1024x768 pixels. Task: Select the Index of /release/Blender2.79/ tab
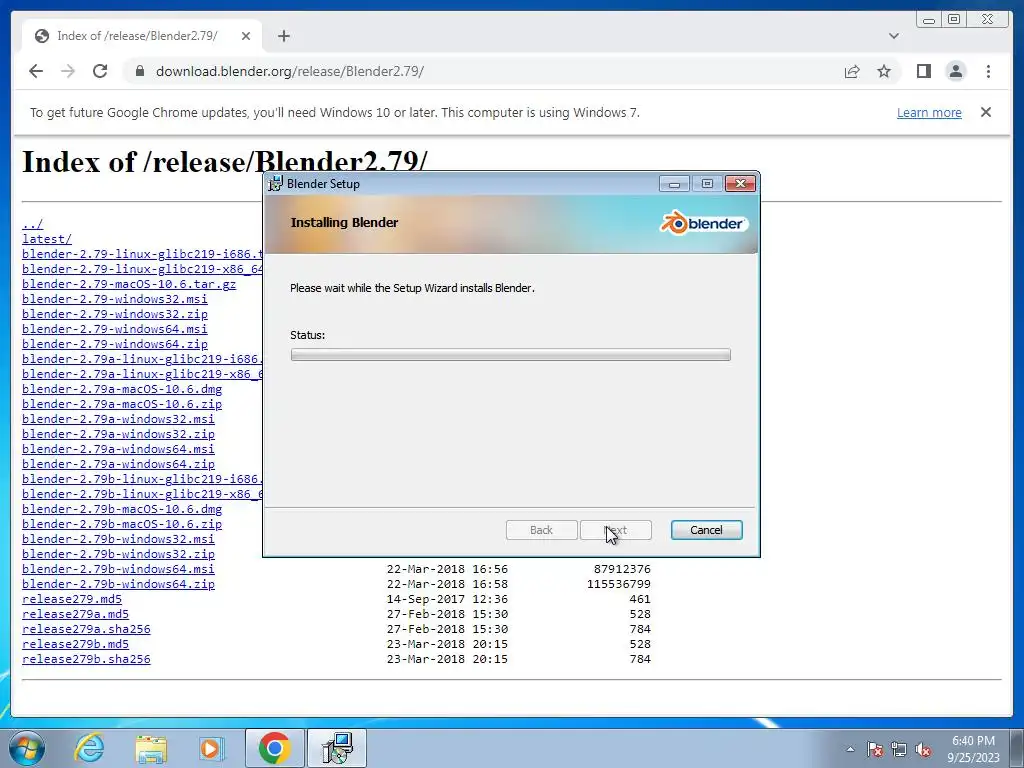click(x=142, y=36)
